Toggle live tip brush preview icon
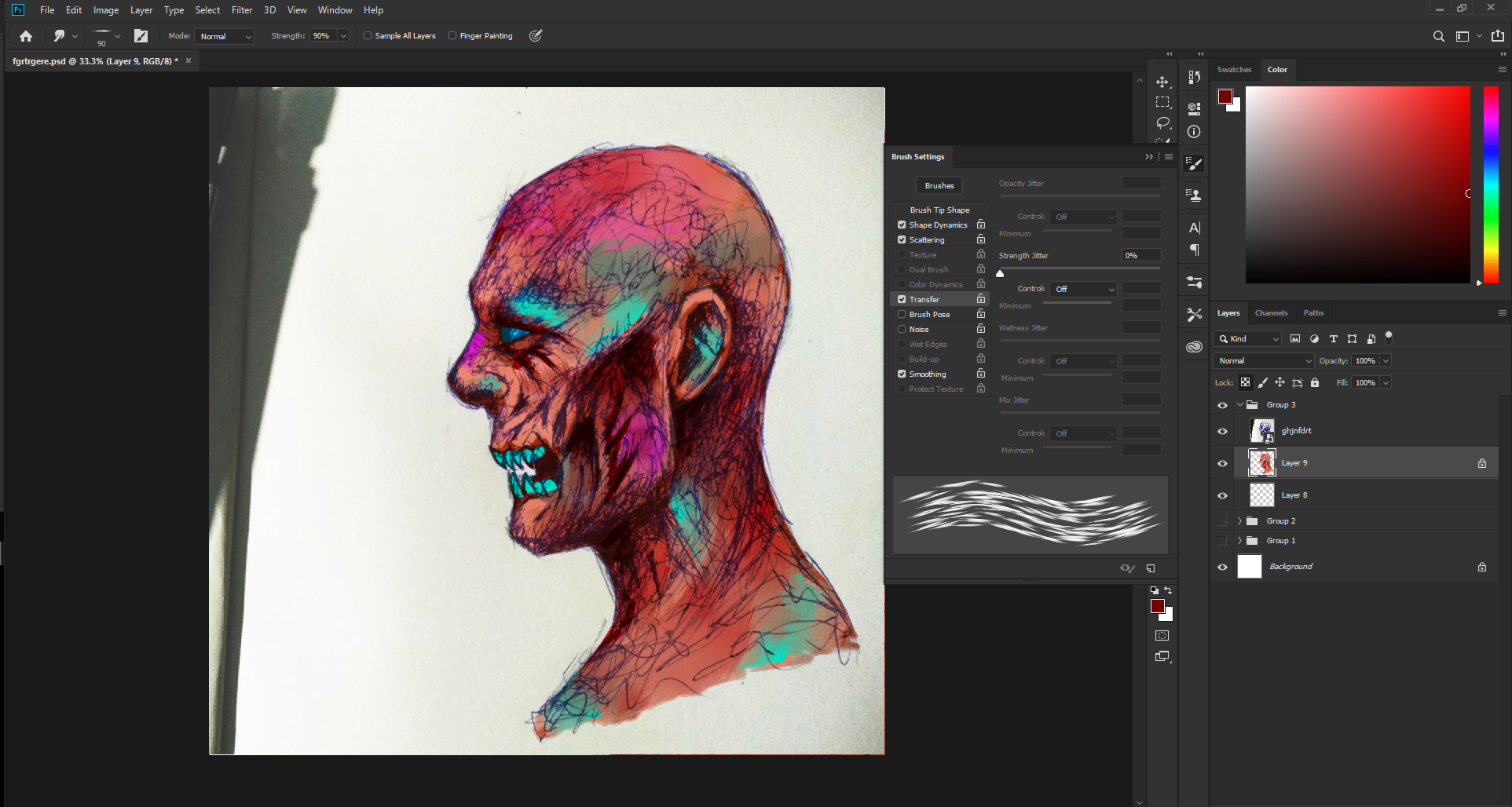Screen dimensions: 1512x807 [1127, 568]
